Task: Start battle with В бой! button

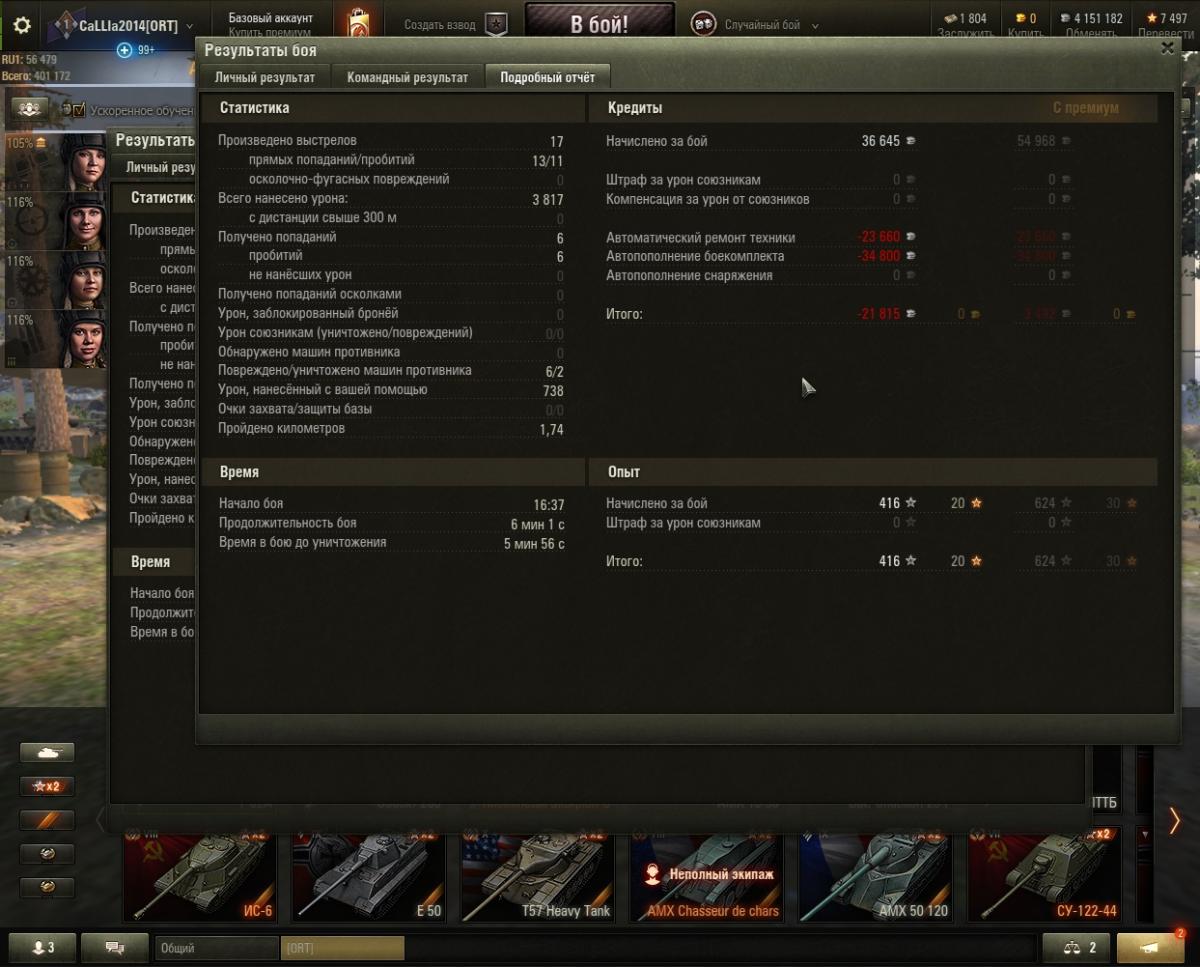Action: pos(599,24)
